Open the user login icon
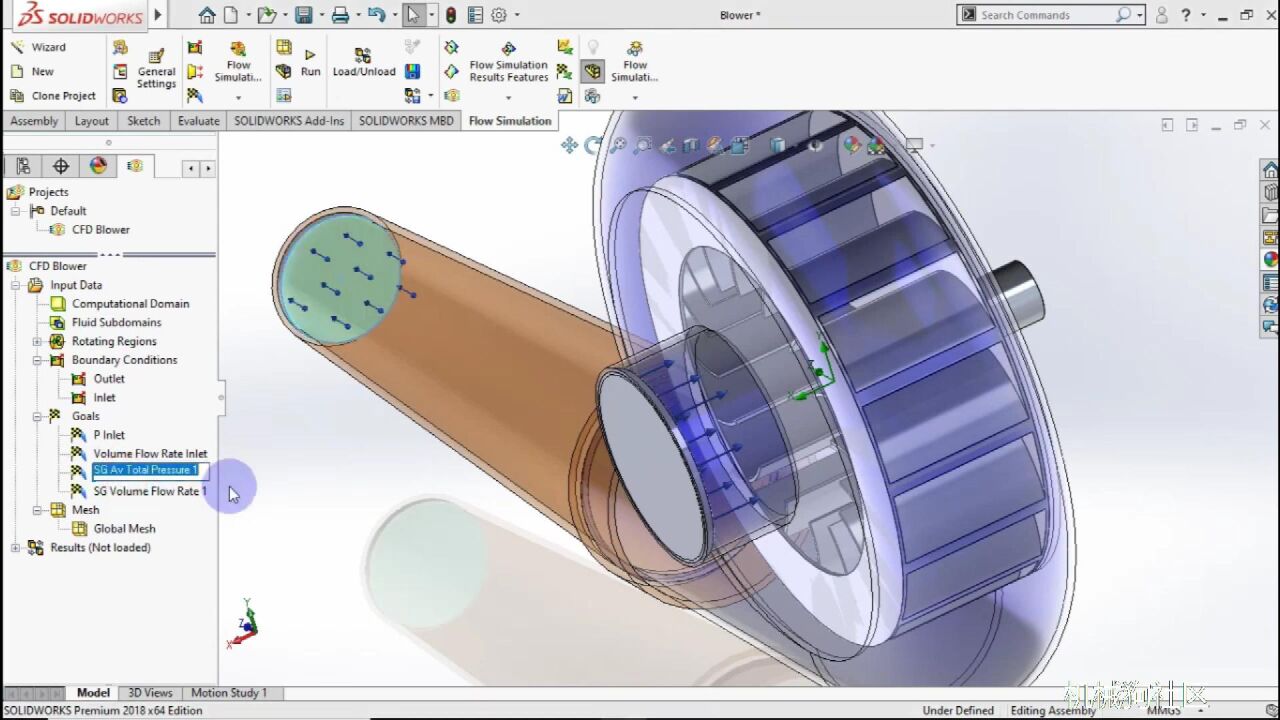This screenshot has width=1280, height=720. pos(1162,15)
